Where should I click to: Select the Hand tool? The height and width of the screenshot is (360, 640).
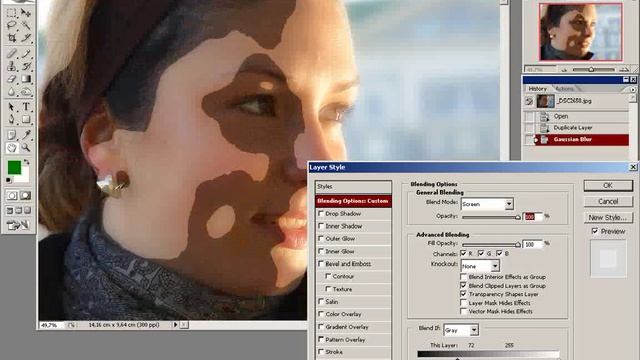click(x=12, y=147)
